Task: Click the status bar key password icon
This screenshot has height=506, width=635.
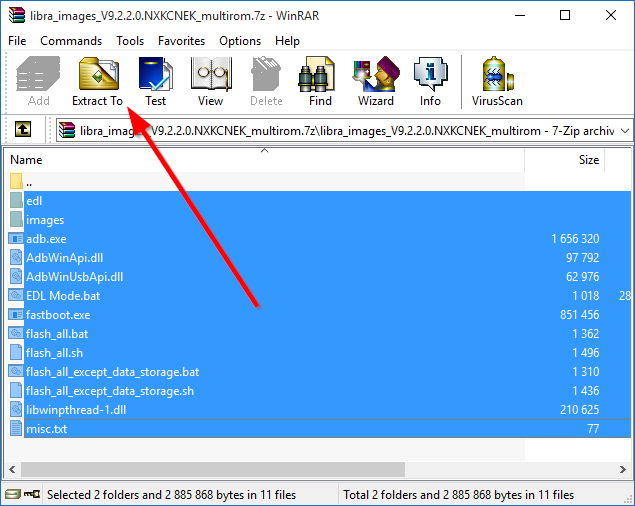Action: (x=32, y=494)
